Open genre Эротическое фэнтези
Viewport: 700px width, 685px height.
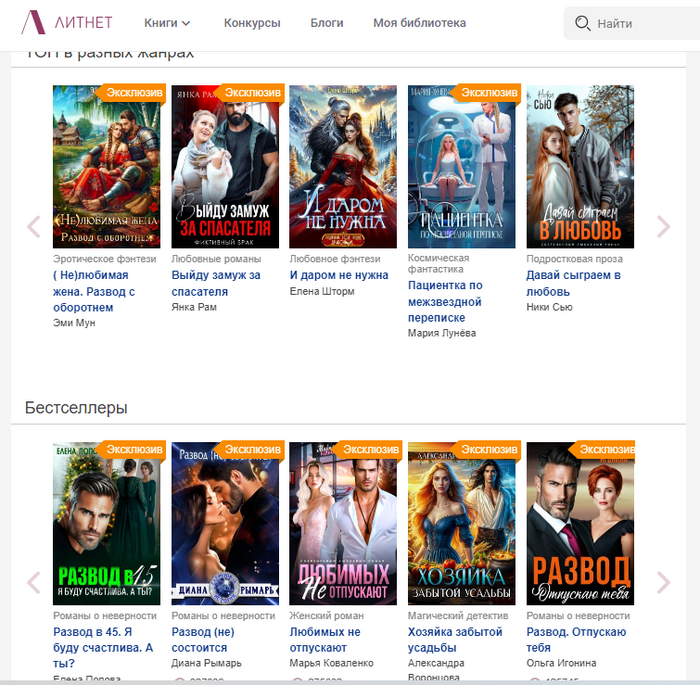[104, 259]
